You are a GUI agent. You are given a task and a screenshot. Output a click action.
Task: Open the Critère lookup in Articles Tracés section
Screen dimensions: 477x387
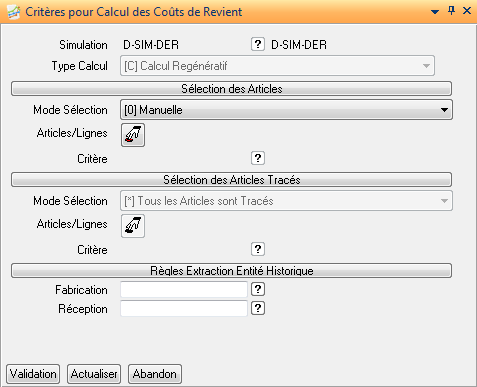258,249
